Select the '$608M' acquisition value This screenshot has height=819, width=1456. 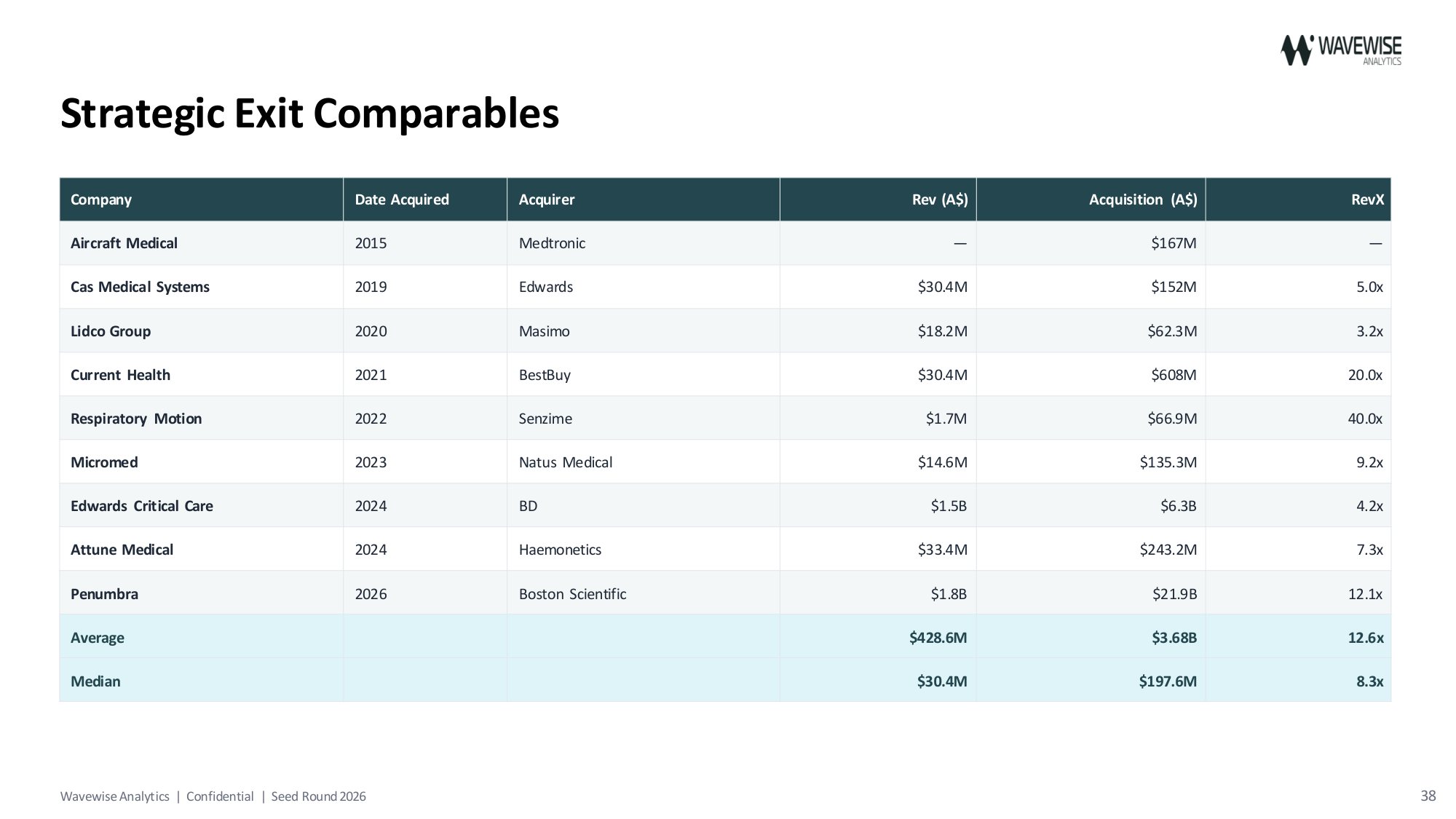tap(1174, 375)
